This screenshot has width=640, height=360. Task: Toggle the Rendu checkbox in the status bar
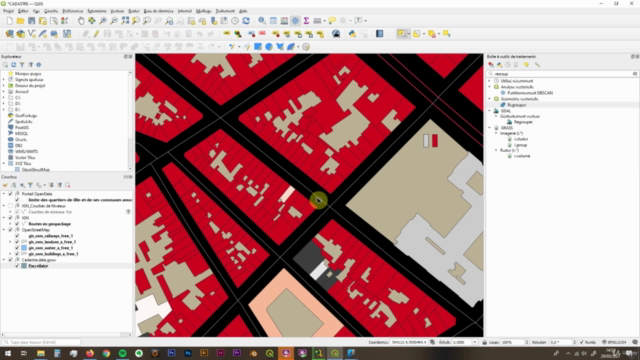pos(582,342)
